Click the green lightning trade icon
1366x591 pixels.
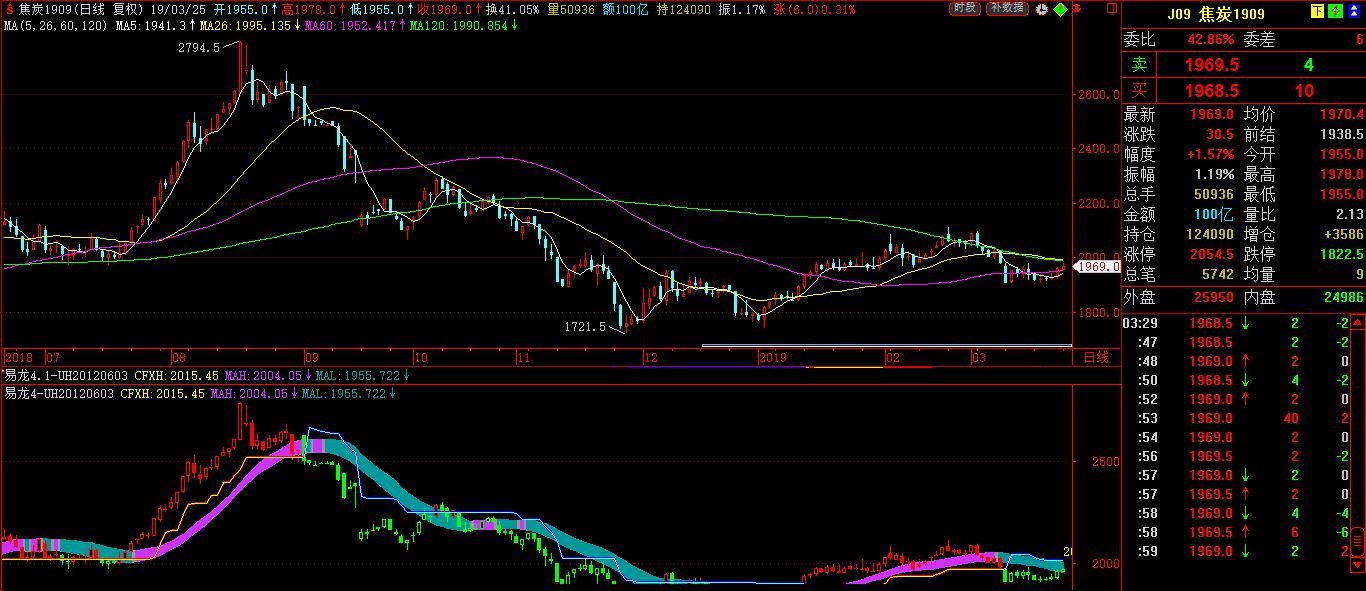pyautogui.click(x=1337, y=13)
